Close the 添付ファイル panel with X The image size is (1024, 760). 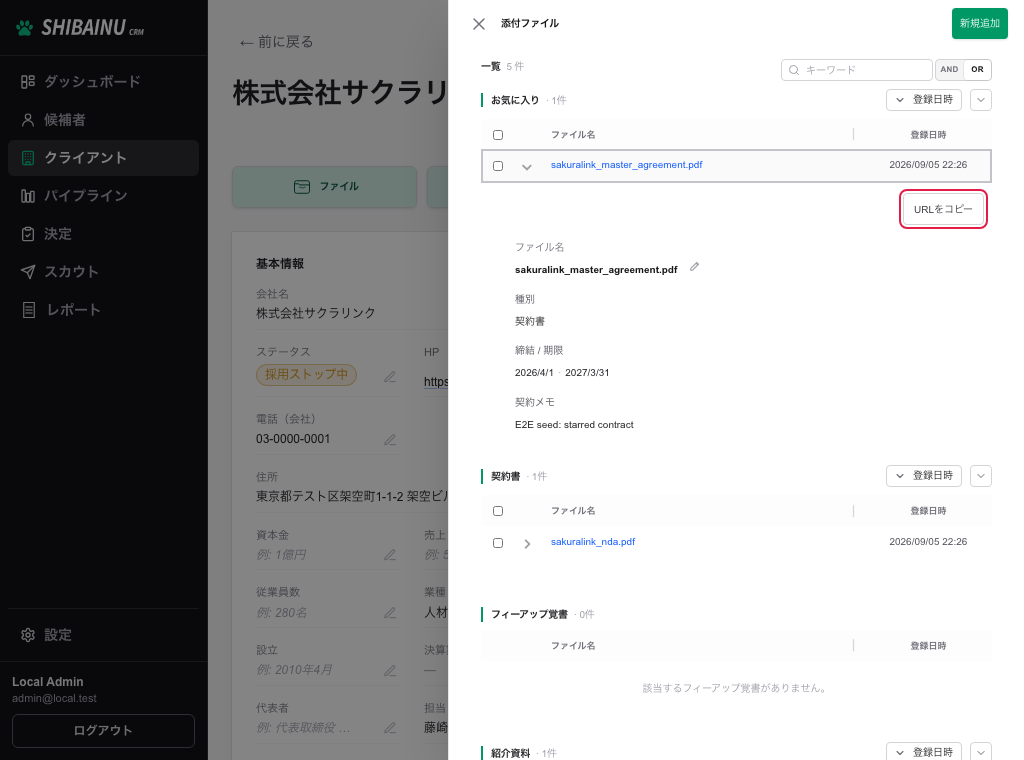479,24
